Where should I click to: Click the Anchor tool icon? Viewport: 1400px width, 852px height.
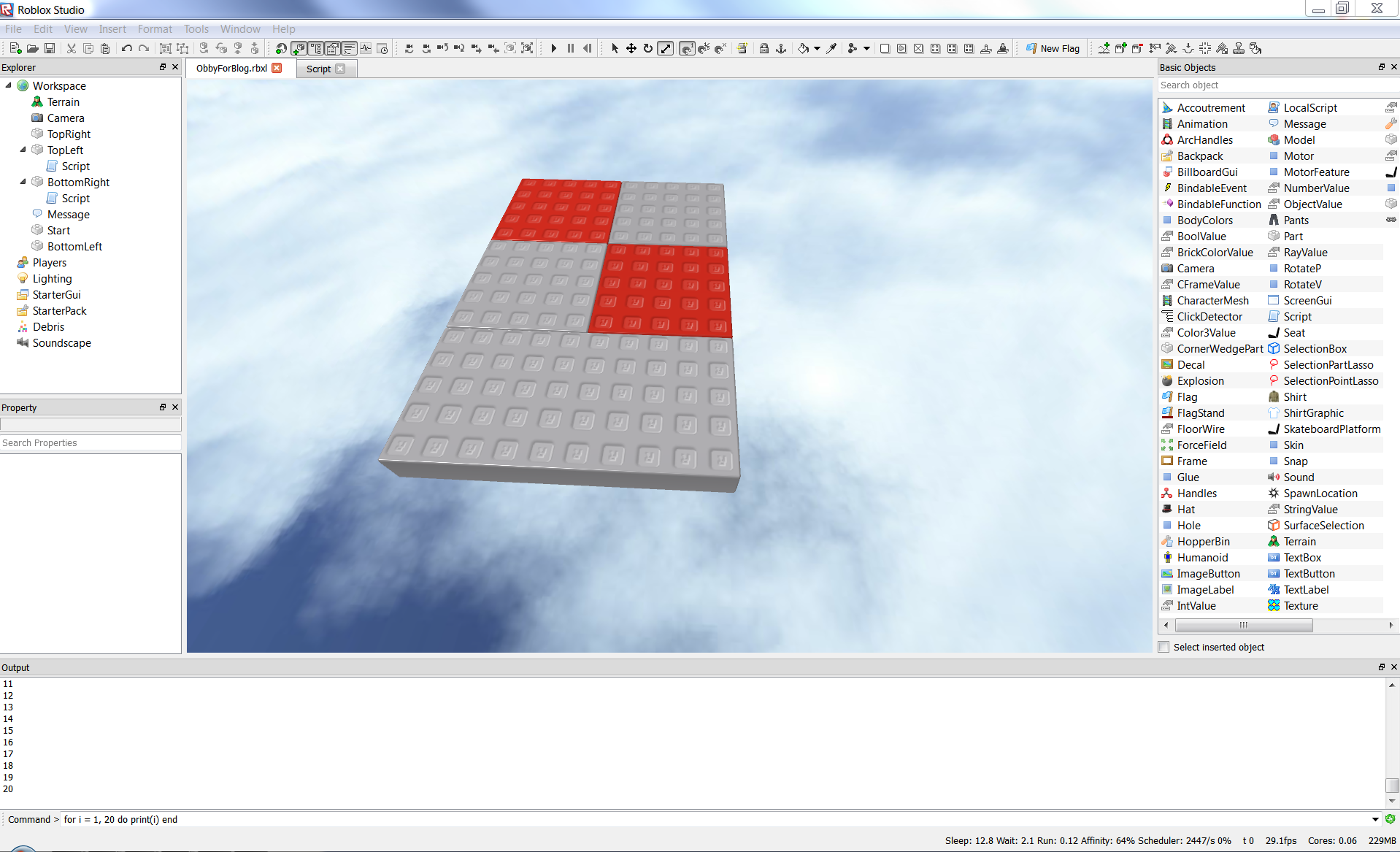(780, 48)
